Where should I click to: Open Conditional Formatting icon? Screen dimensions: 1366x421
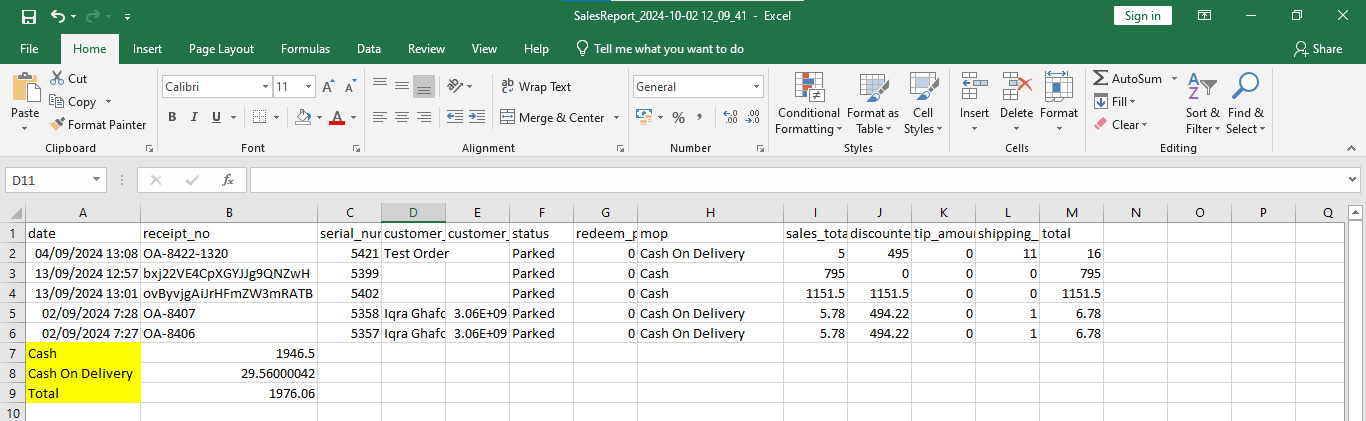808,89
